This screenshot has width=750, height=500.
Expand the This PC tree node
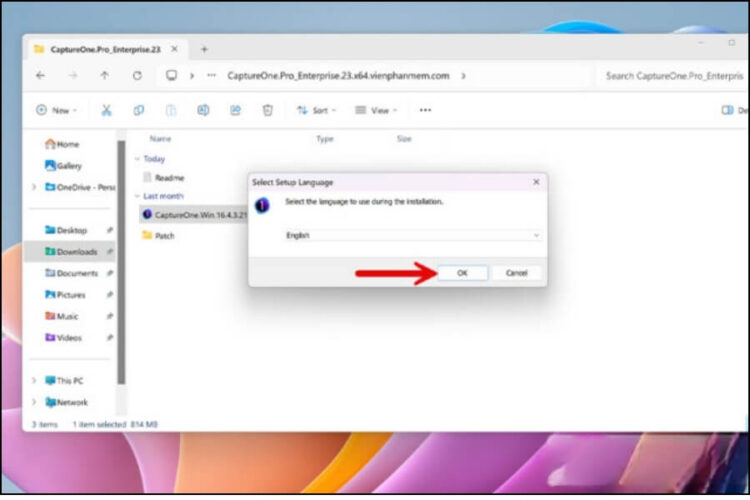pos(34,380)
